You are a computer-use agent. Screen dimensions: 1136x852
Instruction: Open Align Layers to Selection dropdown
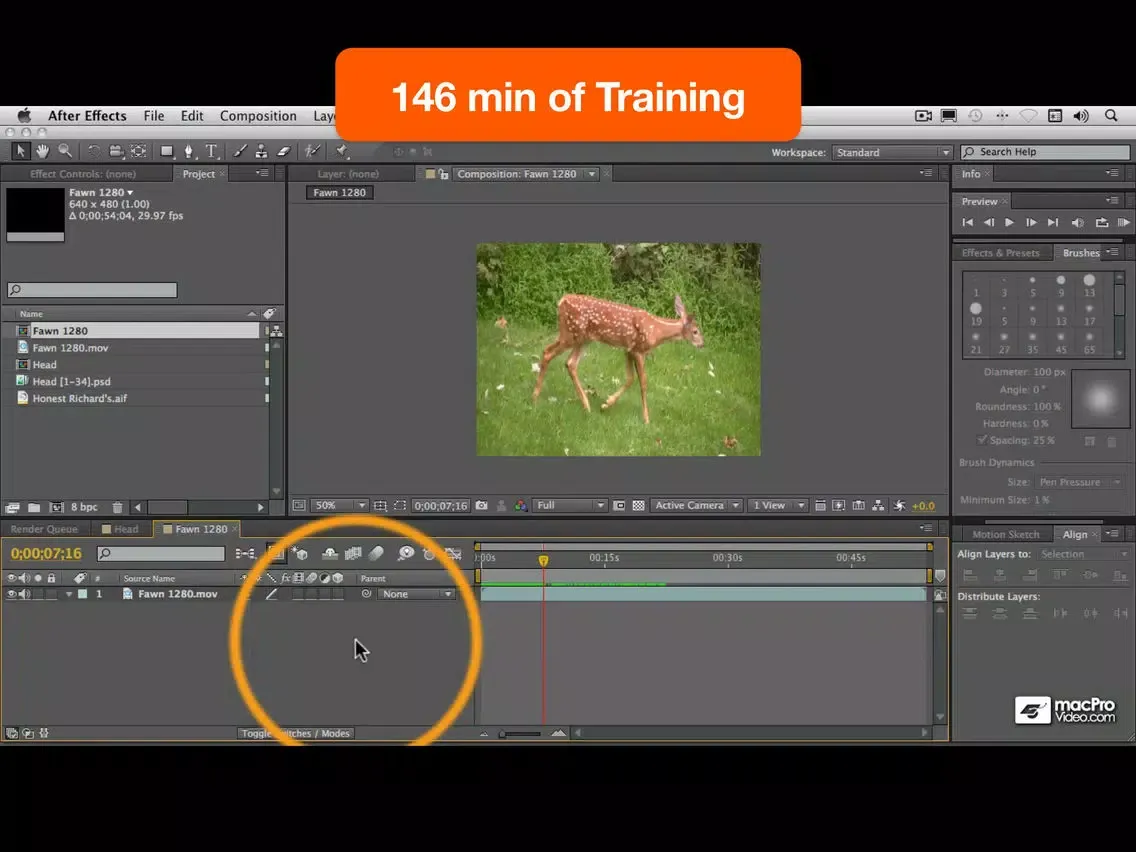tap(1083, 554)
